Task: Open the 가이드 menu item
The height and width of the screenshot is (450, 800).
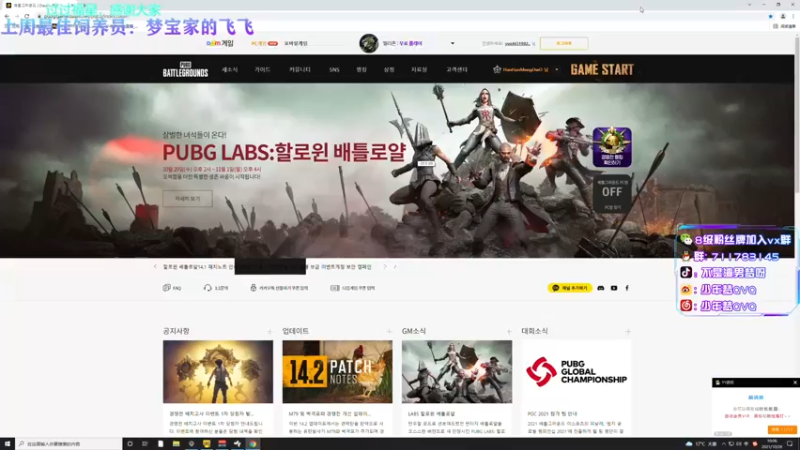Action: click(262, 69)
